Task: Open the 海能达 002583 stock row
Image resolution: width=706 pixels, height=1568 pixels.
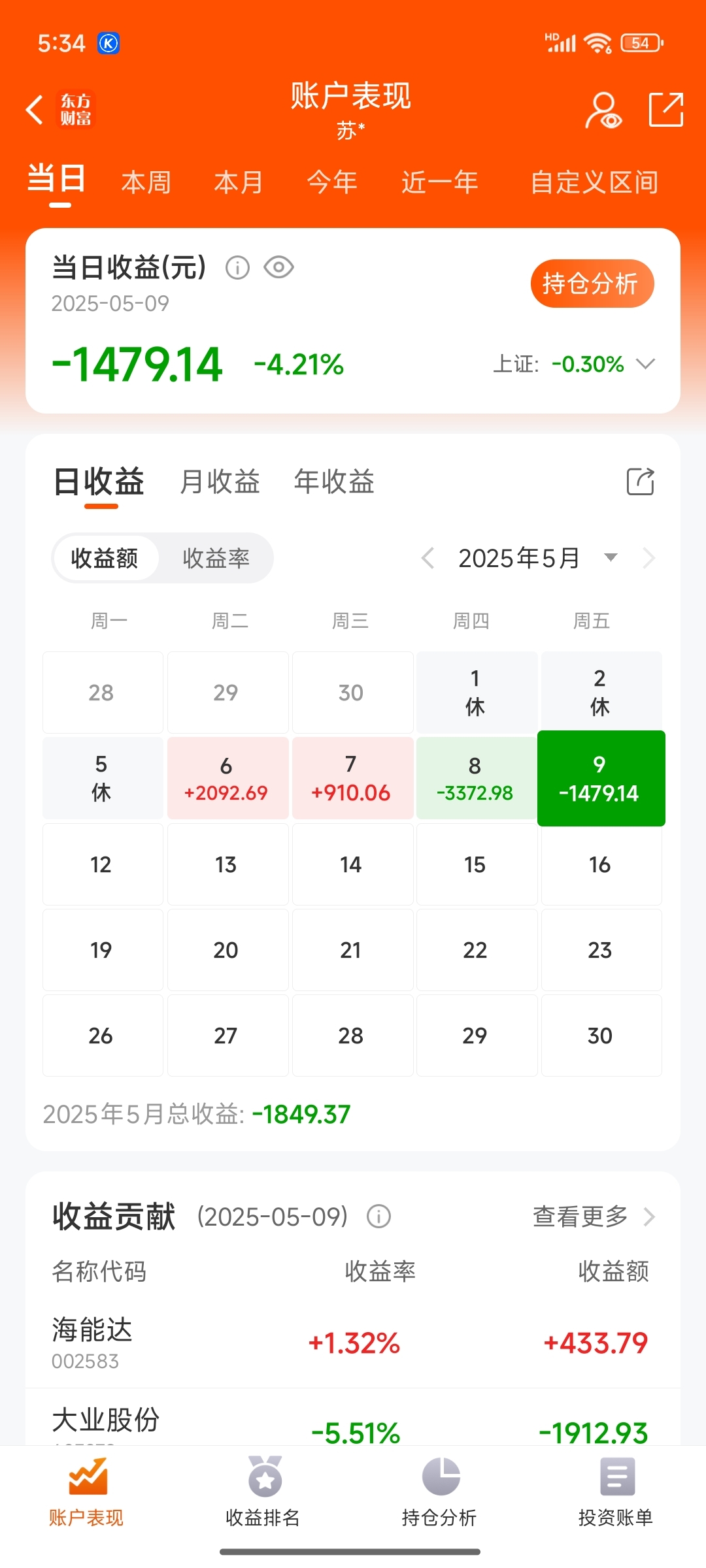Action: coord(353,1344)
